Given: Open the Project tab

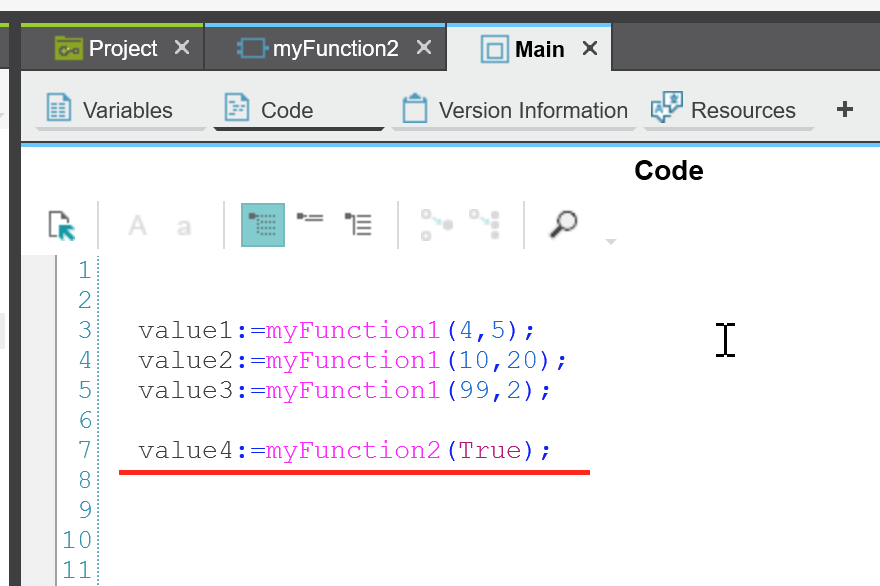Looking at the screenshot, I should pos(112,48).
